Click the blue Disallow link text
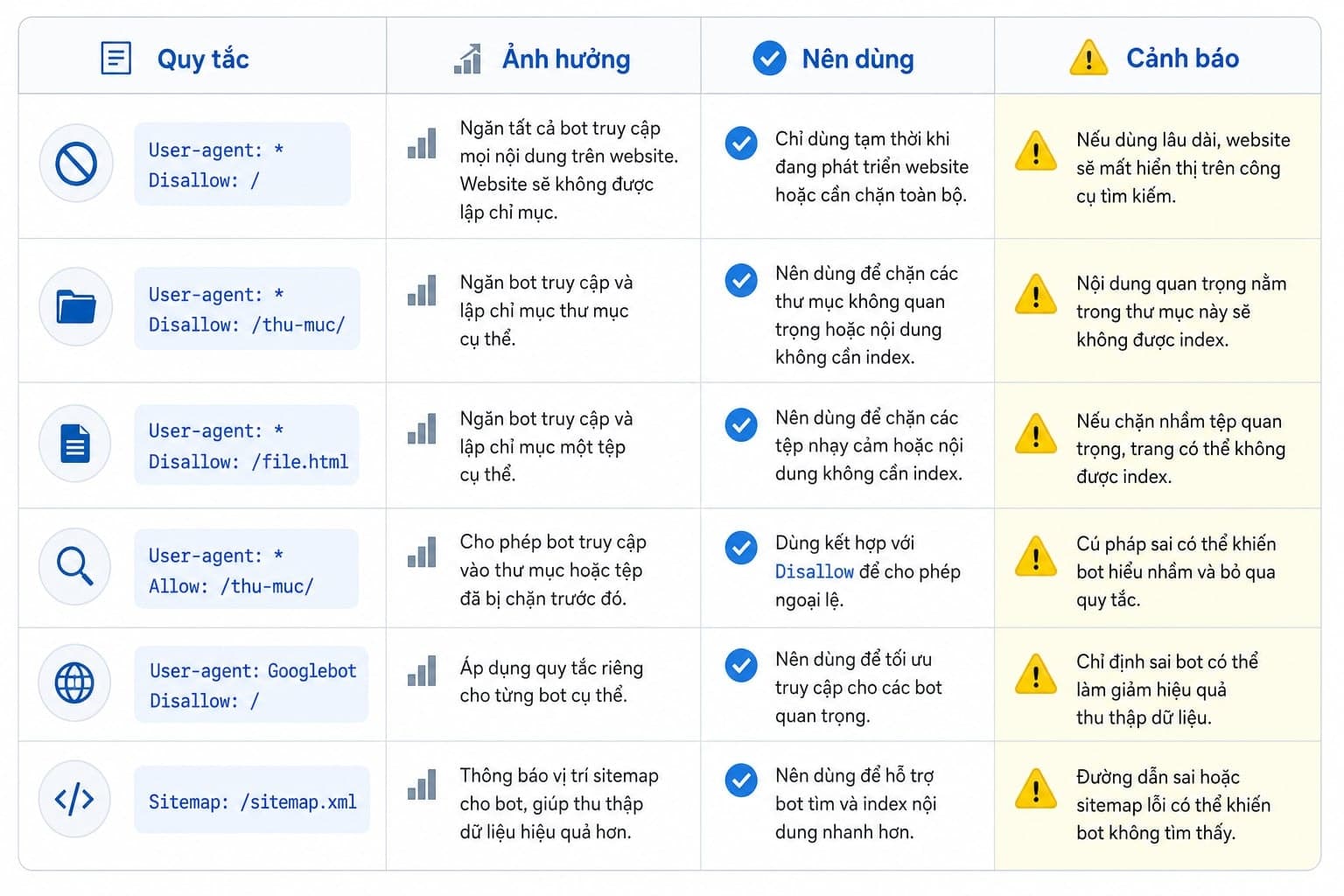This screenshot has height=896, width=1344. [x=815, y=571]
